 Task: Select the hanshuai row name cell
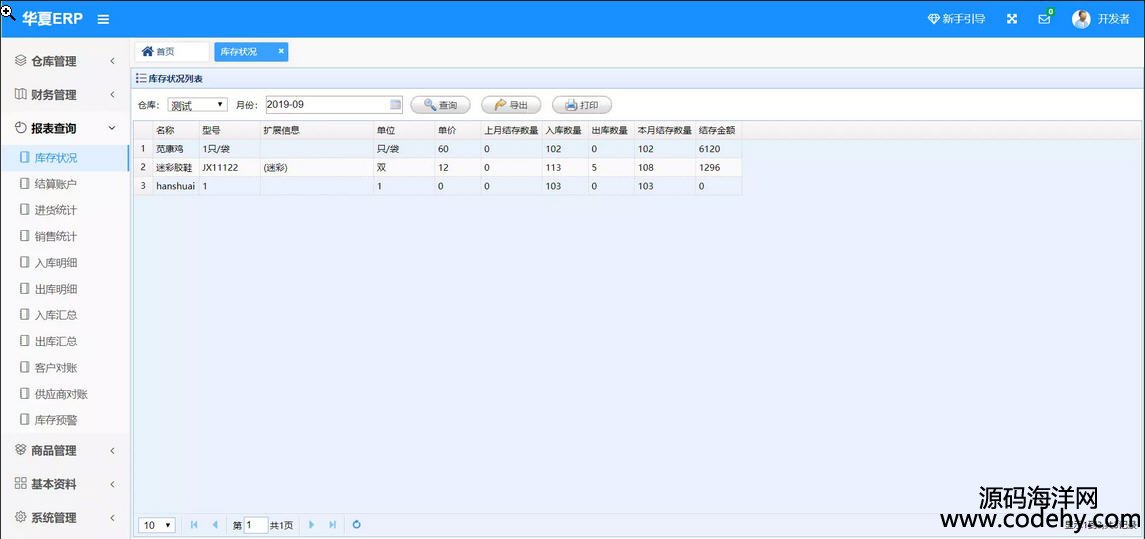coord(175,186)
